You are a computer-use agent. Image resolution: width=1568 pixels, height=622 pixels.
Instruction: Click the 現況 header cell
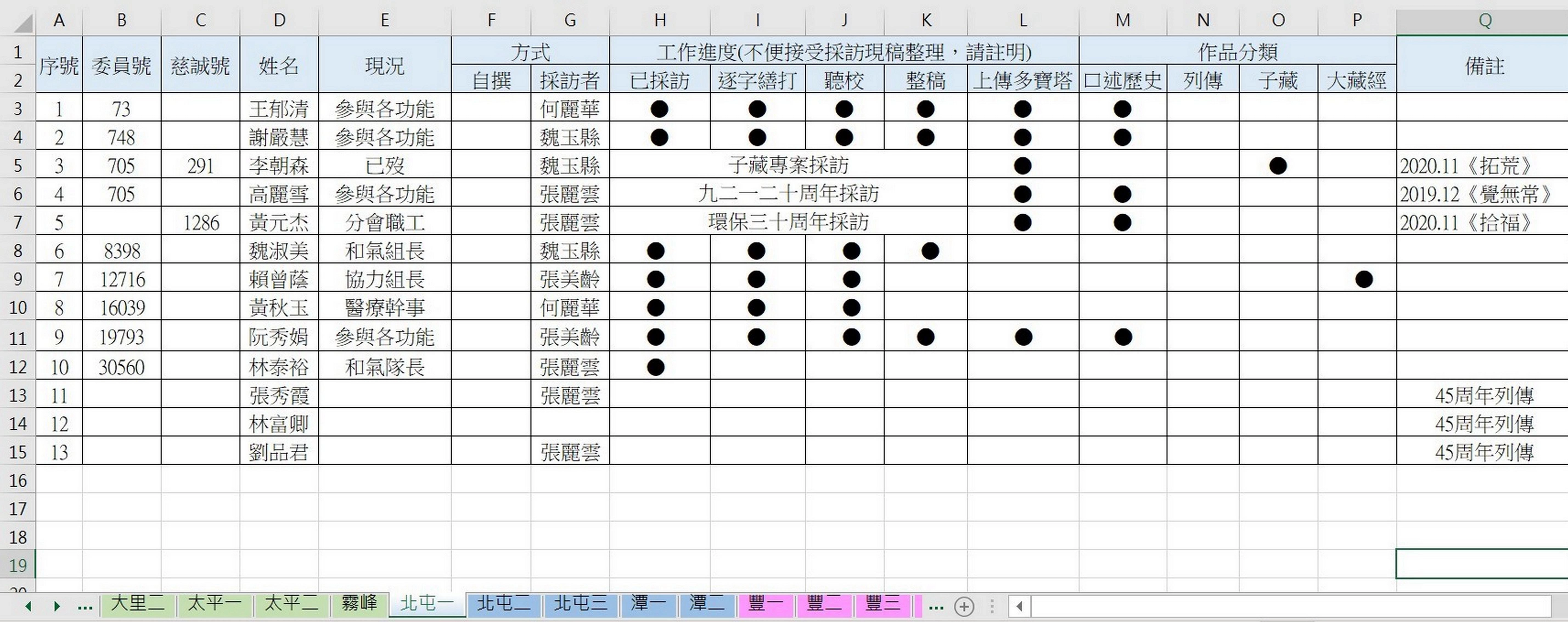[385, 65]
